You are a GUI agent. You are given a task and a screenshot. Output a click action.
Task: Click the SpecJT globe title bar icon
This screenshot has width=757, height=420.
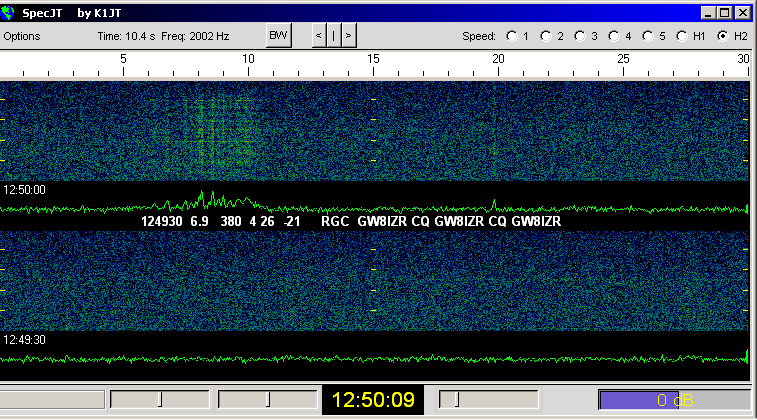click(x=7, y=13)
